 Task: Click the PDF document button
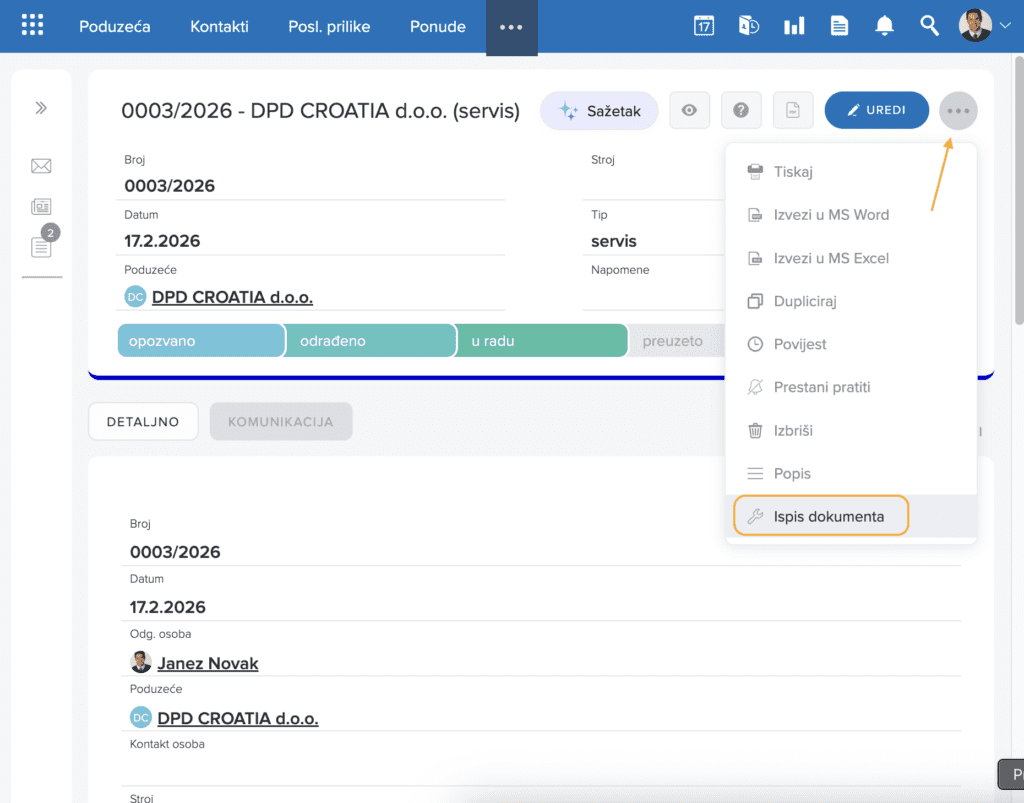(x=793, y=110)
